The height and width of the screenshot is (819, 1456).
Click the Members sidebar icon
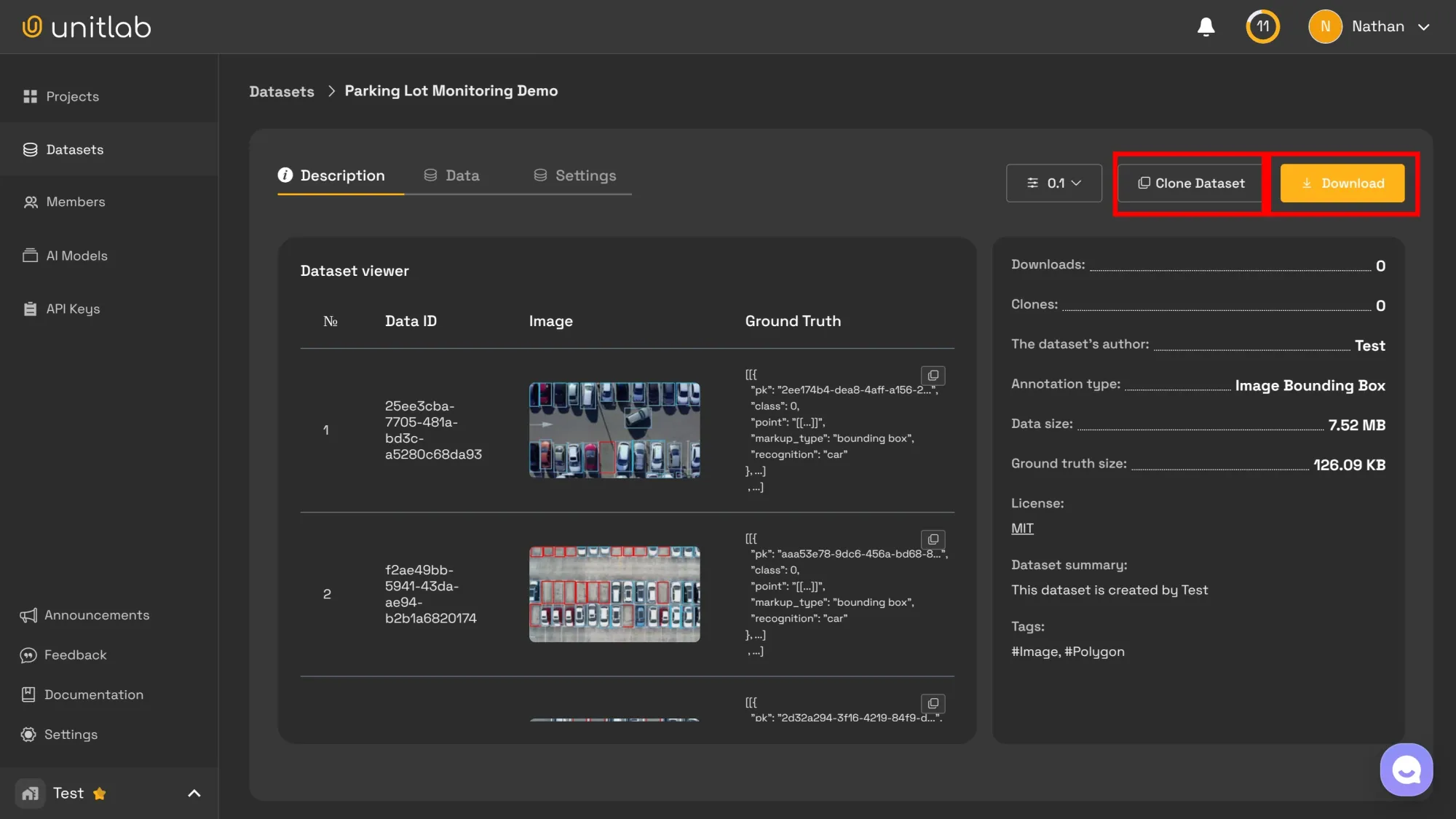click(x=30, y=202)
